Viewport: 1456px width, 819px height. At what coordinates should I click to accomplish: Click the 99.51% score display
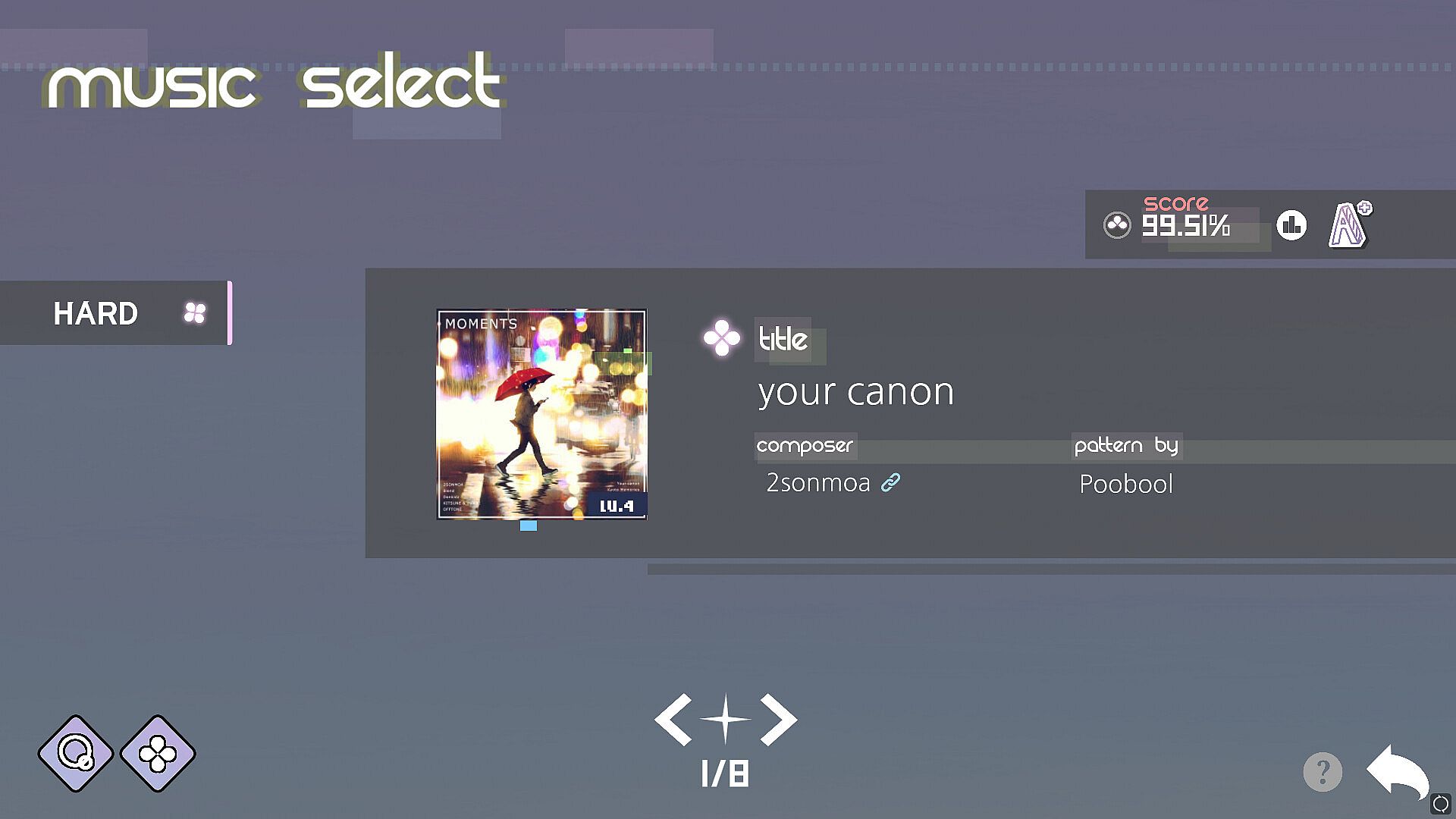pos(1186,225)
